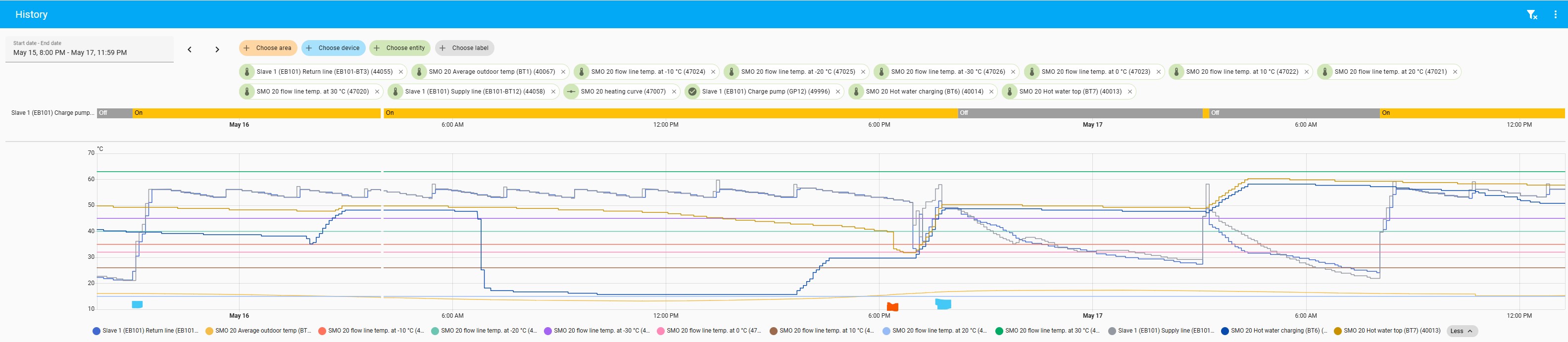Screen dimensions: 1568x342
Task: Remove the Hot water charging (40014) chip
Action: tap(991, 92)
